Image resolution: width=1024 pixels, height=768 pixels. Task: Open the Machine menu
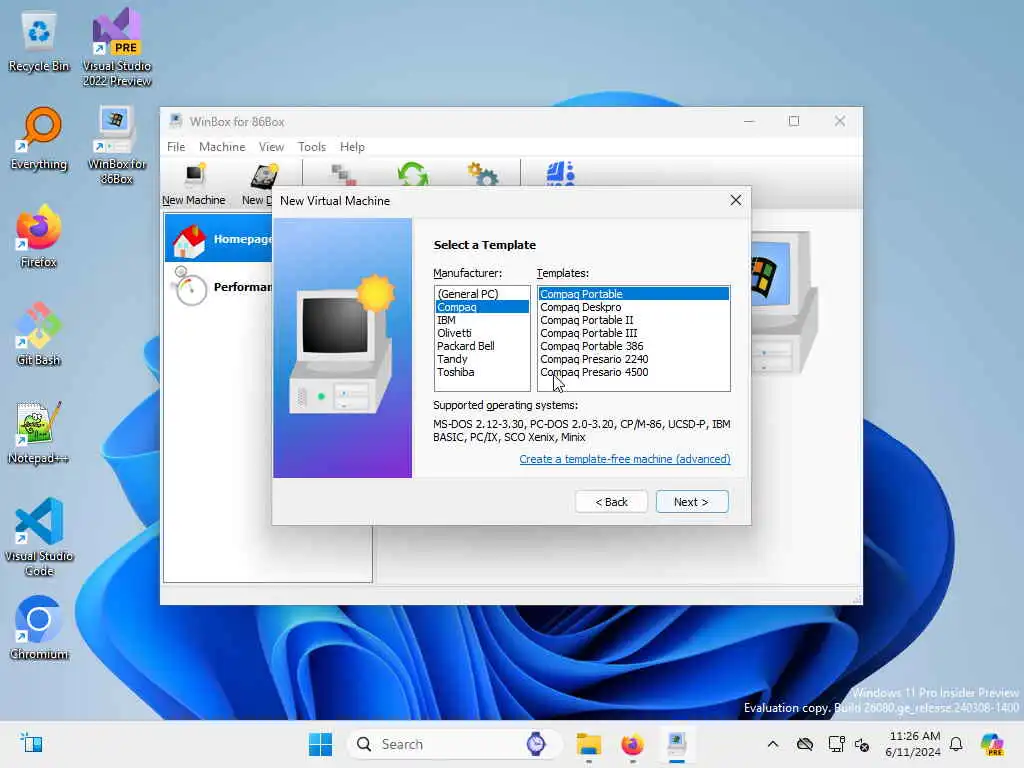[222, 147]
